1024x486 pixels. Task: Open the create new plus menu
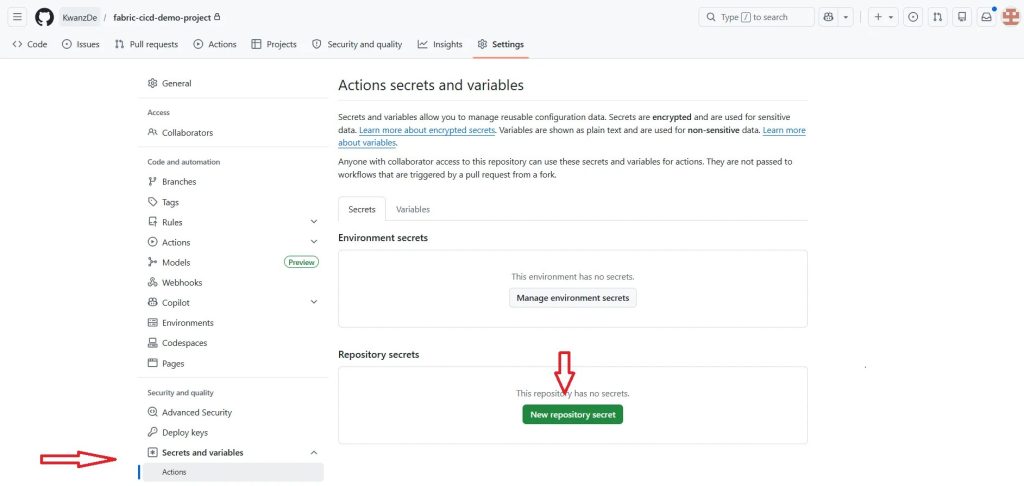pos(883,17)
